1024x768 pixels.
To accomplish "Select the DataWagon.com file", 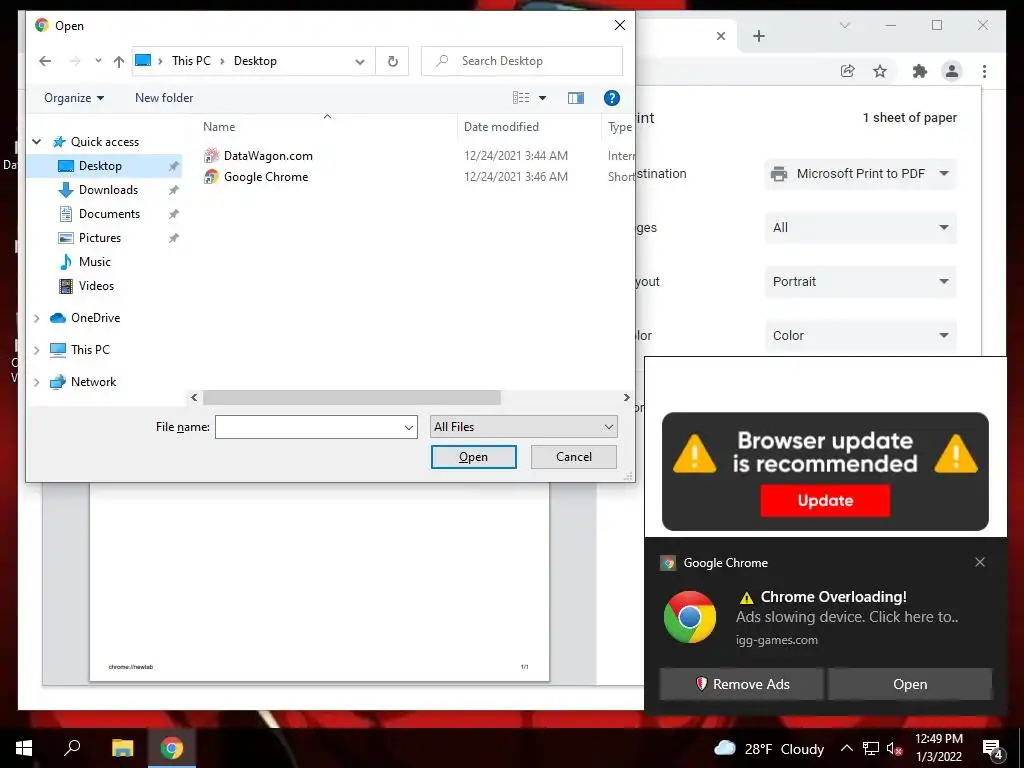I will tap(268, 155).
